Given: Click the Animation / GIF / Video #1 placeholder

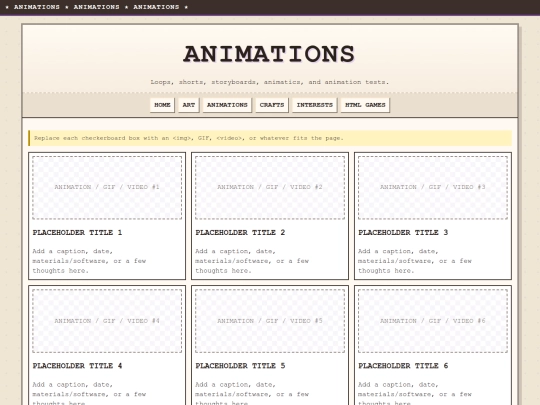Looking at the screenshot, I should (x=107, y=187).
